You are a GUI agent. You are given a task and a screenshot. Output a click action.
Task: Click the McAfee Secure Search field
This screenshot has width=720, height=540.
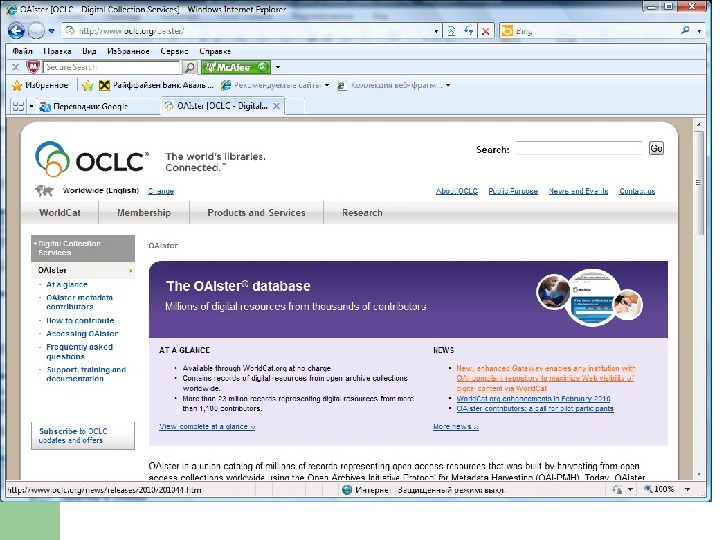coord(112,67)
